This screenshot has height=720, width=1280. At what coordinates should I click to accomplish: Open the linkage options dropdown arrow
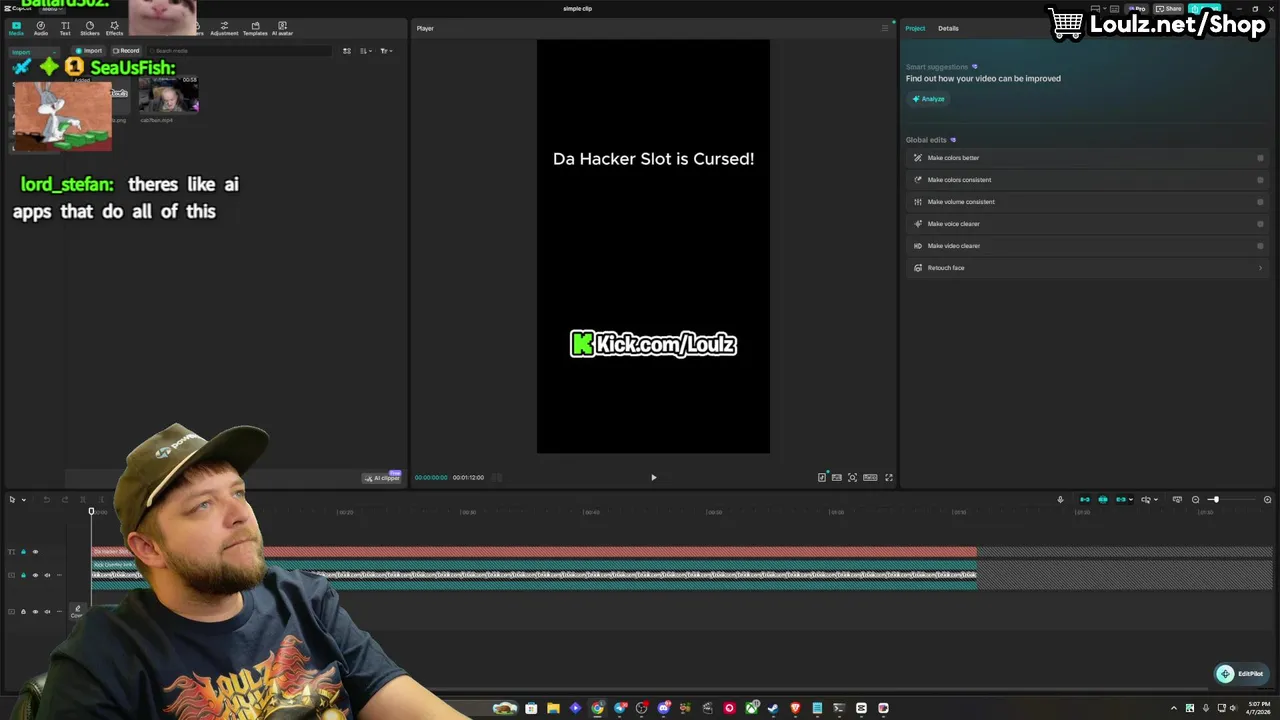tap(1131, 500)
